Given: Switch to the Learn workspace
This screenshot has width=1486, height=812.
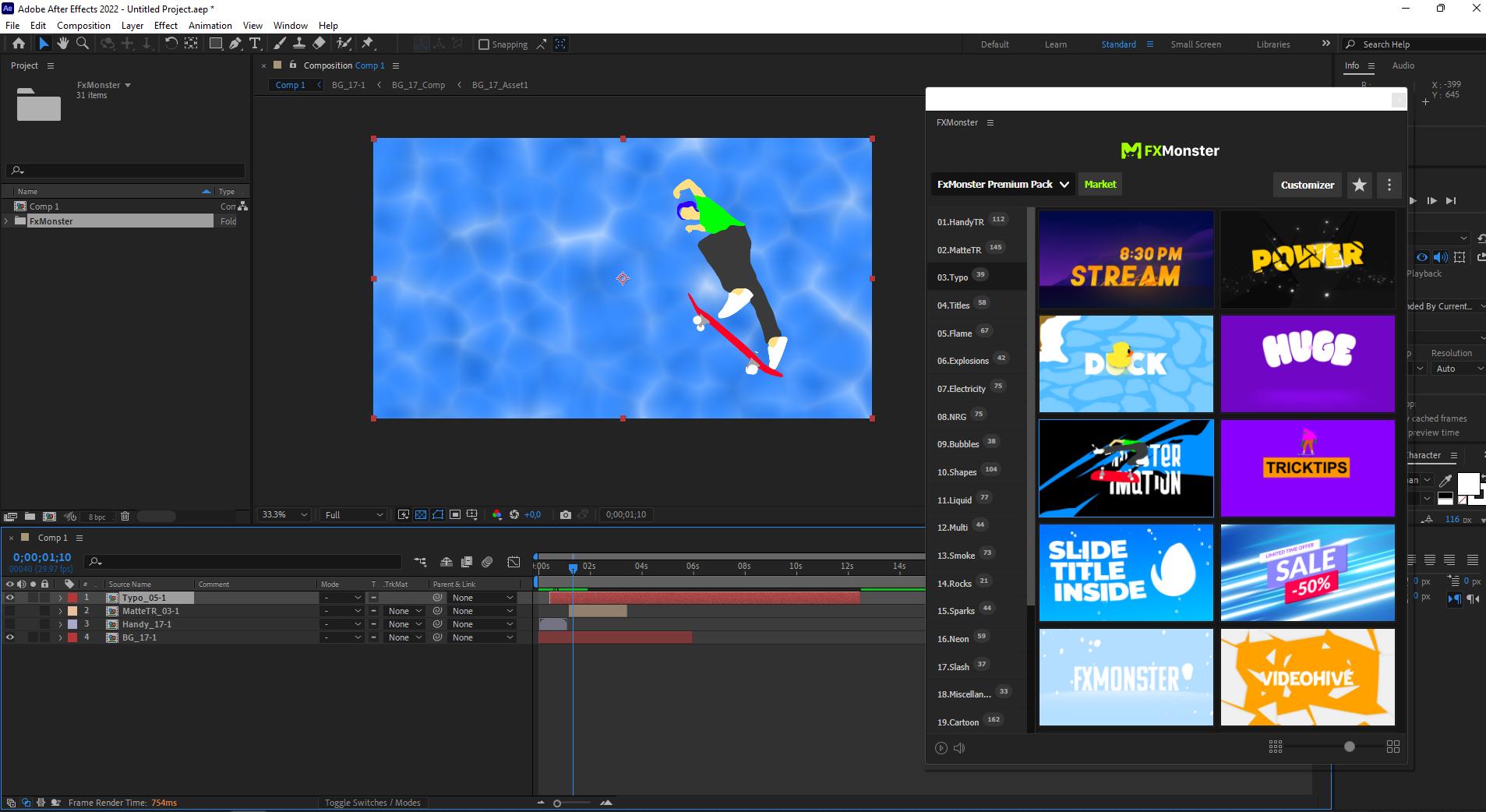Looking at the screenshot, I should tap(1056, 44).
